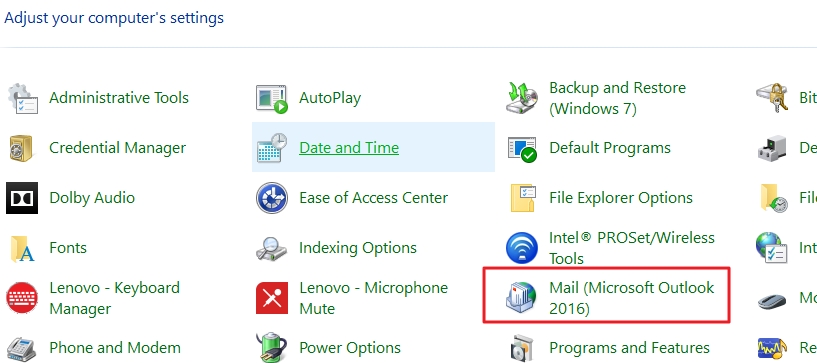
Task: Open the Ease of Access Center link
Action: click(374, 198)
